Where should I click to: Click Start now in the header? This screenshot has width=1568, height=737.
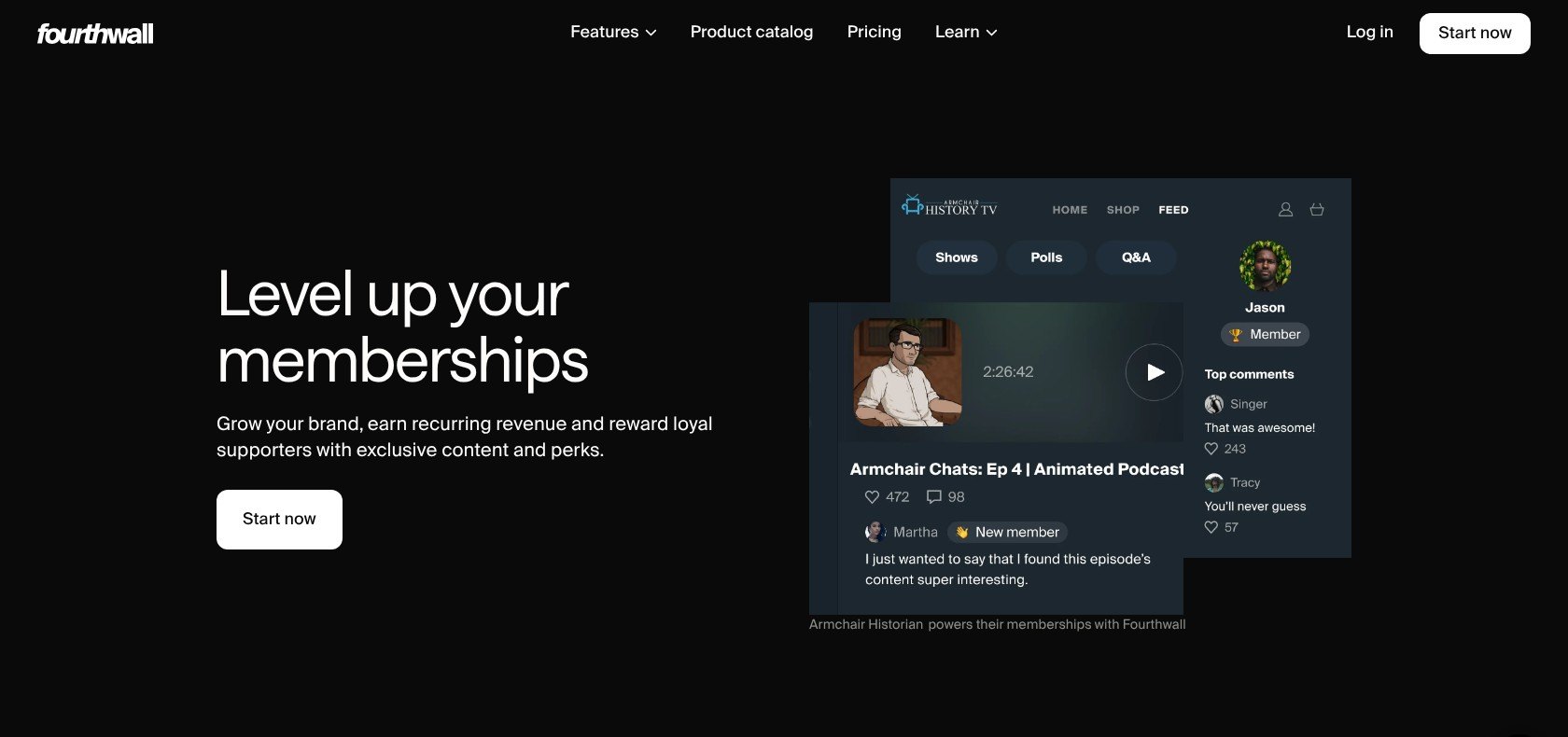1475,34
